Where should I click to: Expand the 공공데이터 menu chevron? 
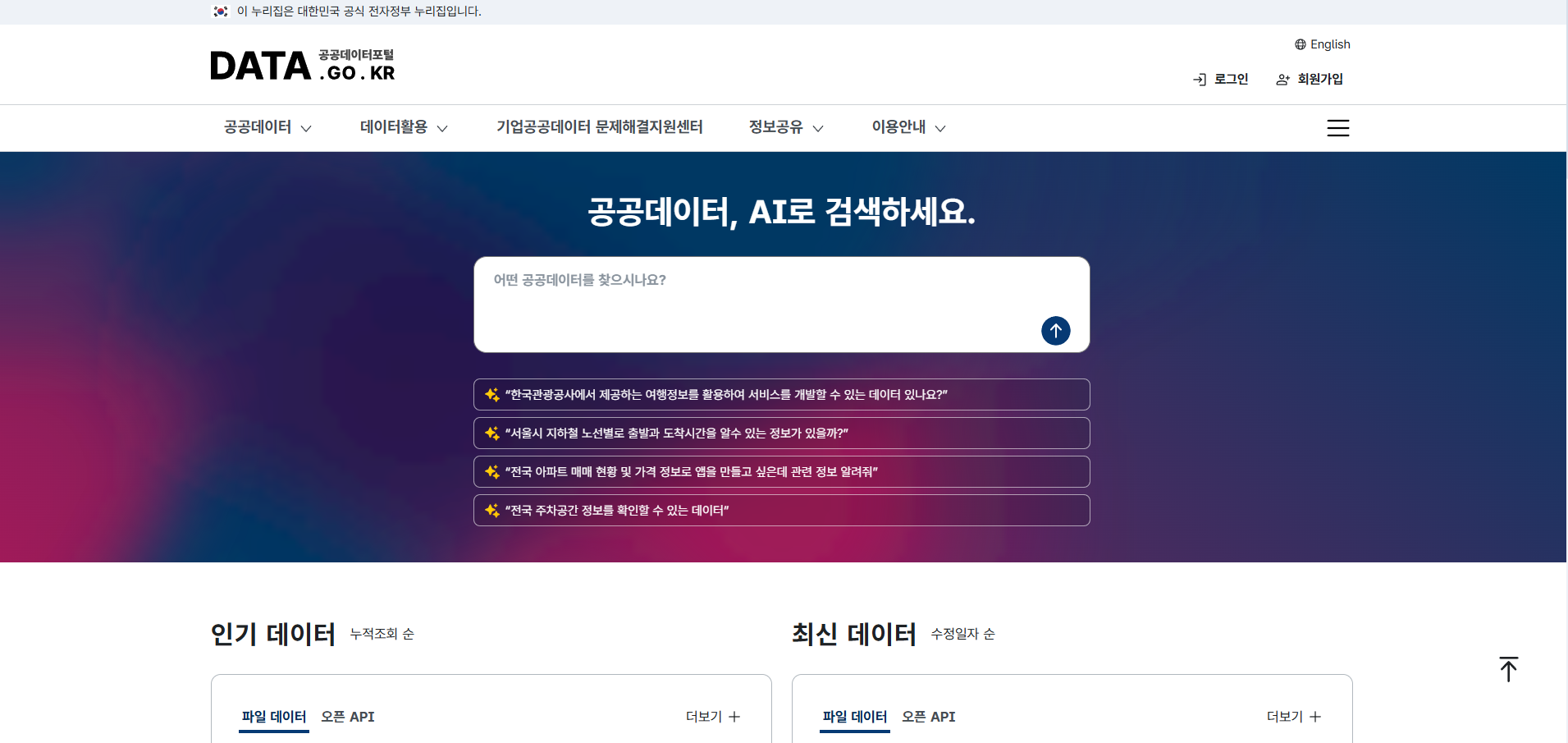(x=306, y=129)
